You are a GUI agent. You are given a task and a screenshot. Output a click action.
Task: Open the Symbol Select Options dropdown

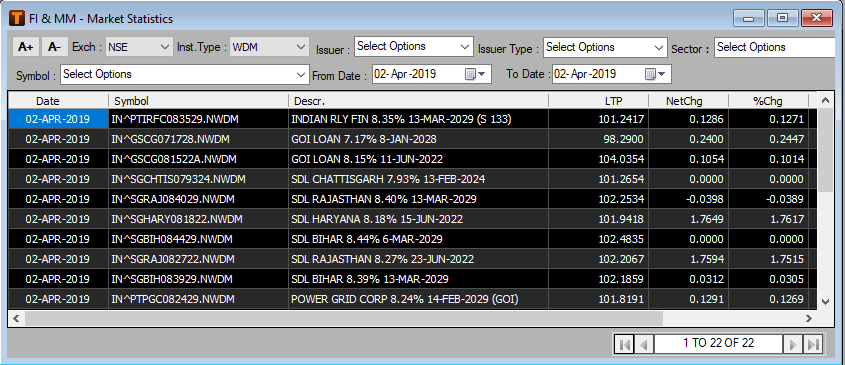(185, 74)
